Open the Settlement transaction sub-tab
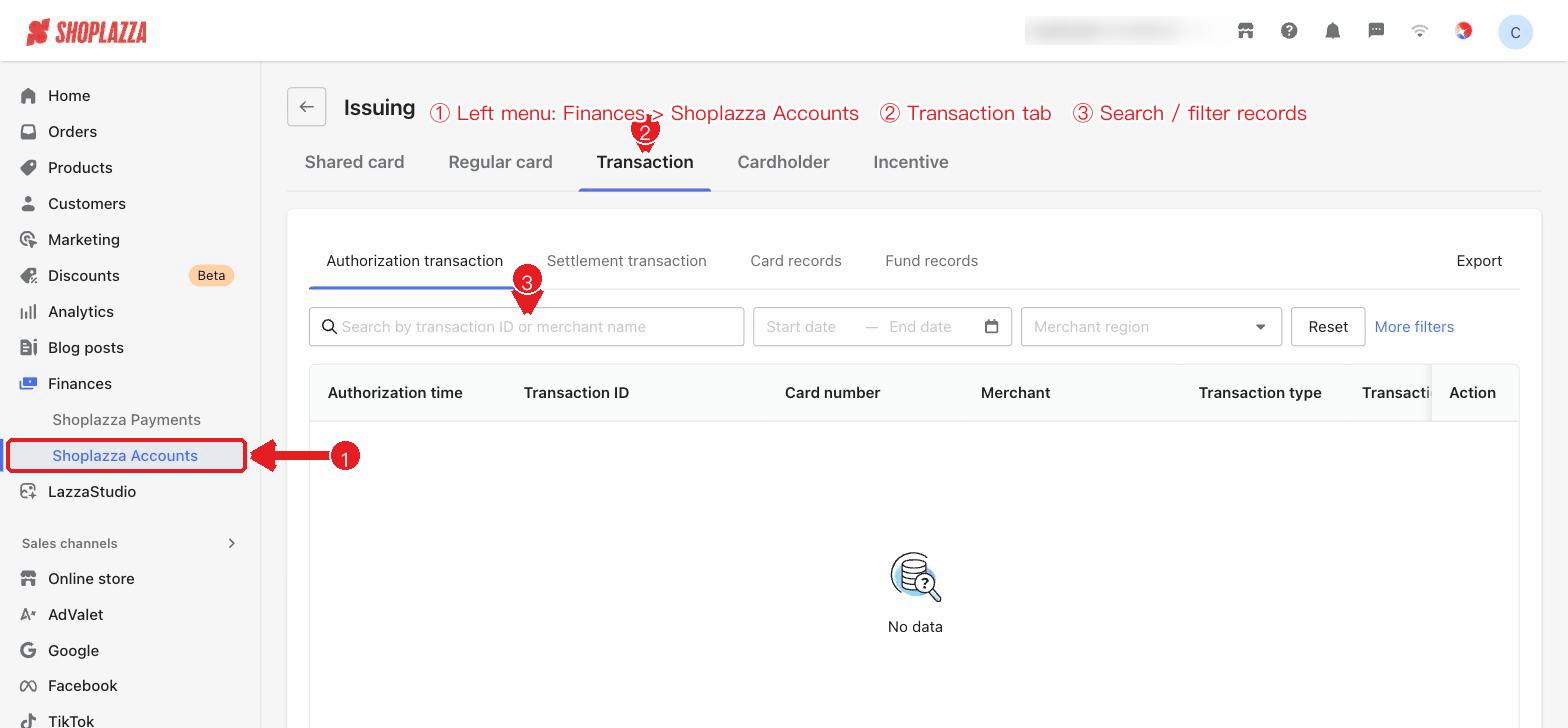The width and height of the screenshot is (1568, 728). click(627, 261)
